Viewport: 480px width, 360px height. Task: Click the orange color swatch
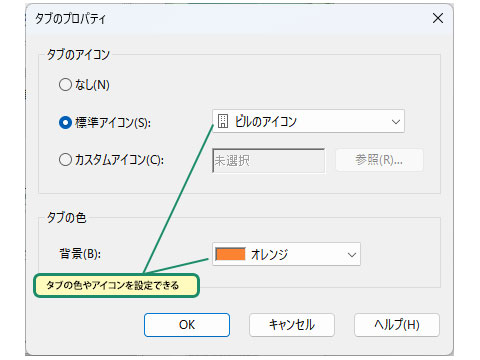click(230, 254)
